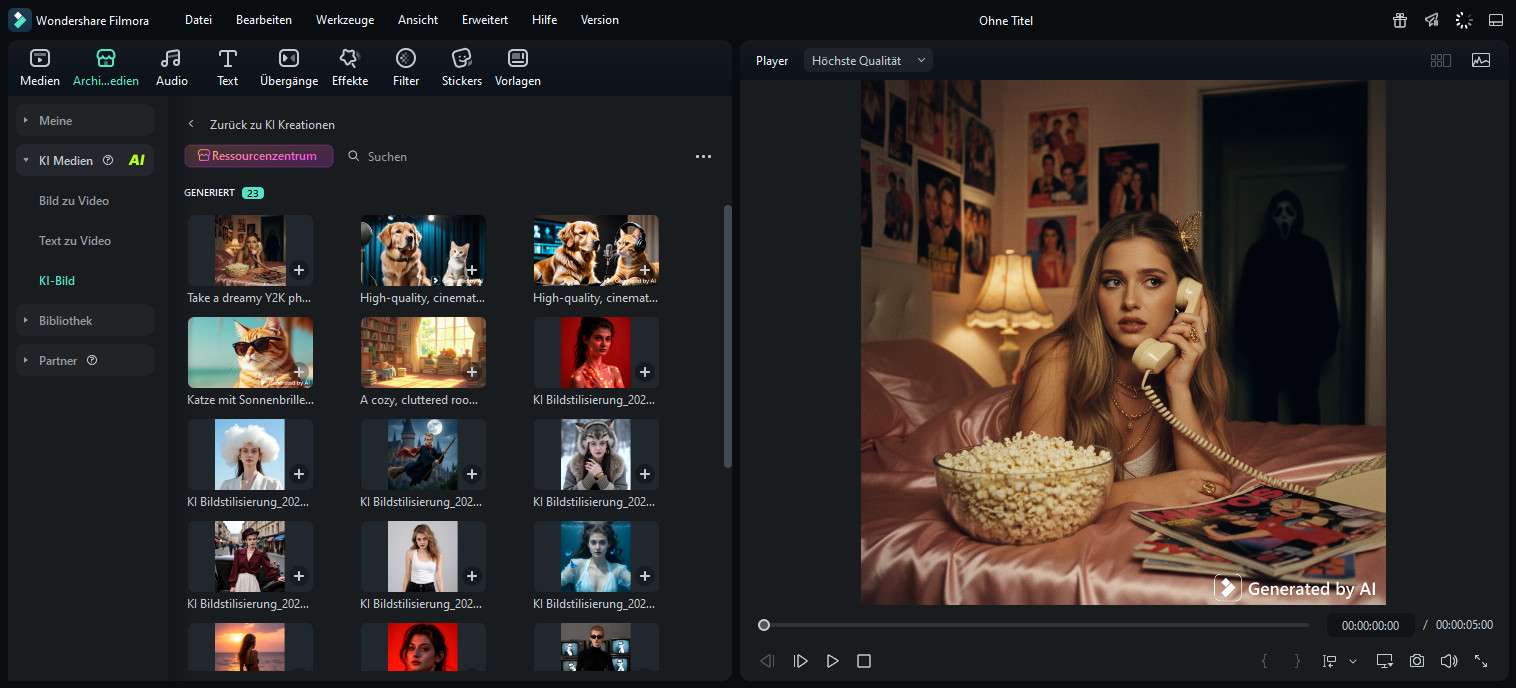
Task: Open the Audio library tab
Action: point(171,67)
